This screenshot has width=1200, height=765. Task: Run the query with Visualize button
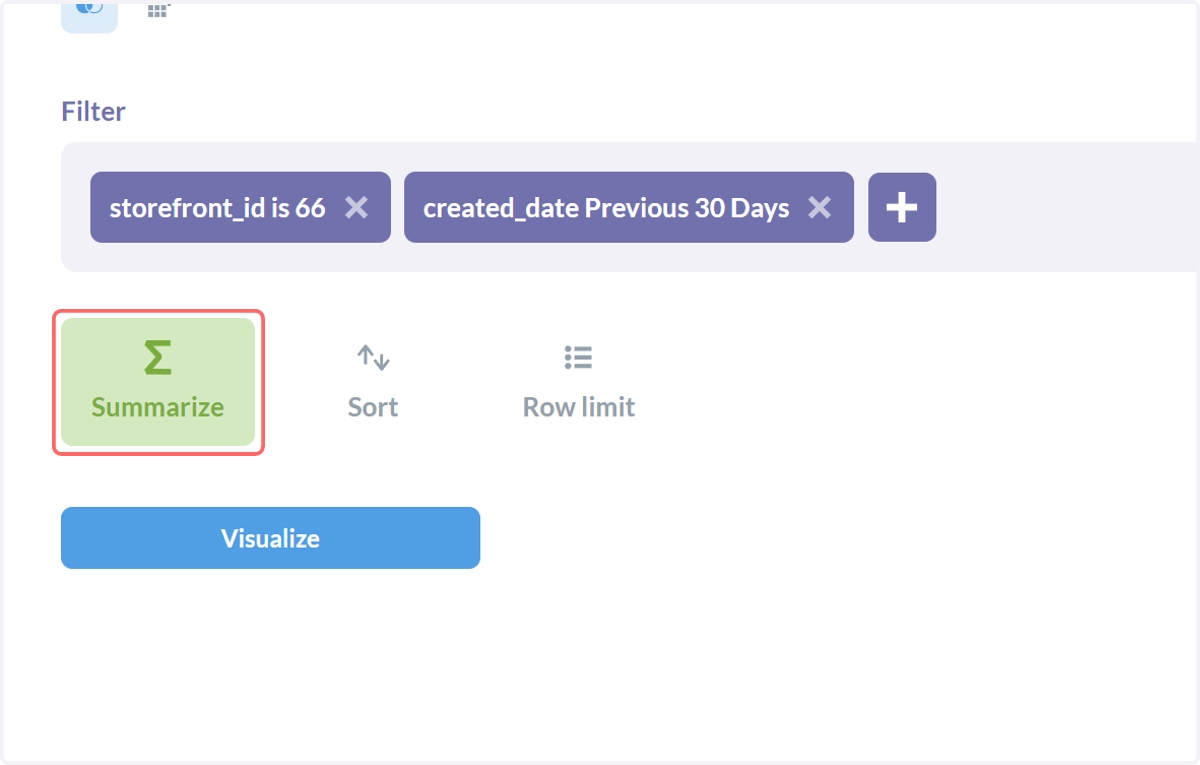pos(270,538)
